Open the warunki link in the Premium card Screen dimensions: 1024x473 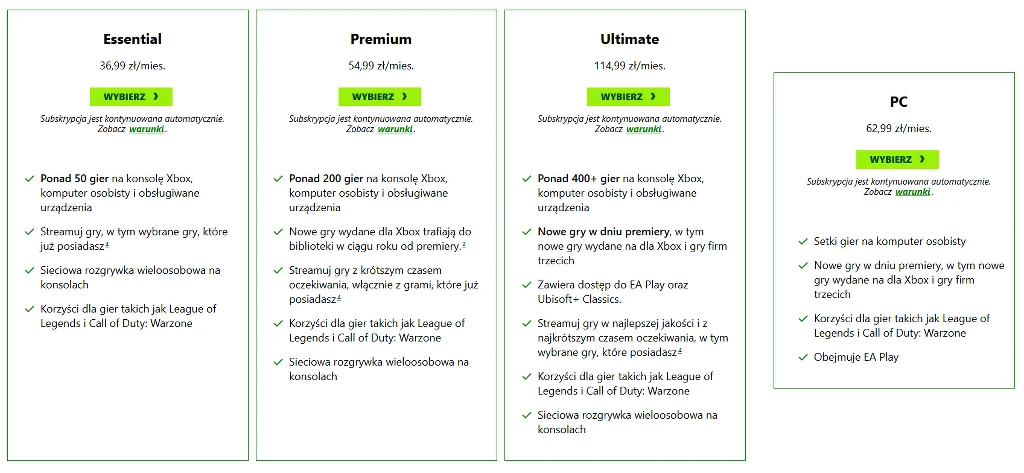click(395, 129)
